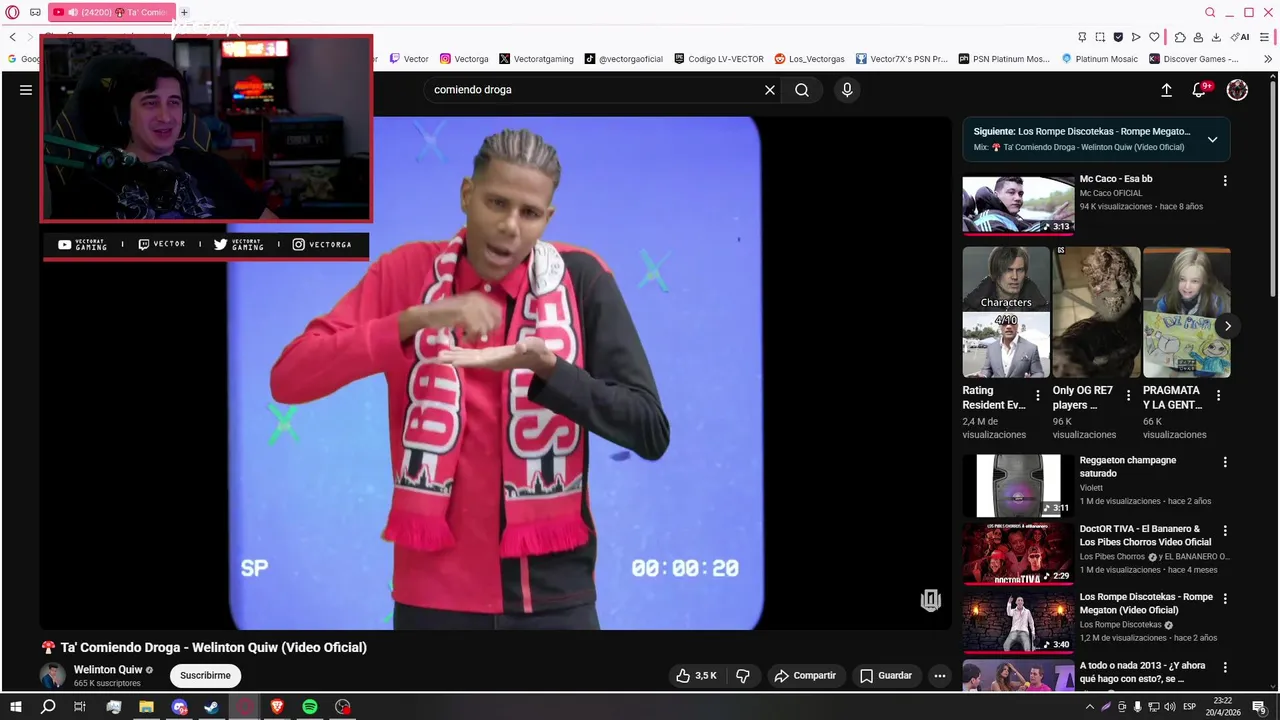Show next Shorts with the right arrow
The image size is (1280, 720).
tap(1227, 326)
